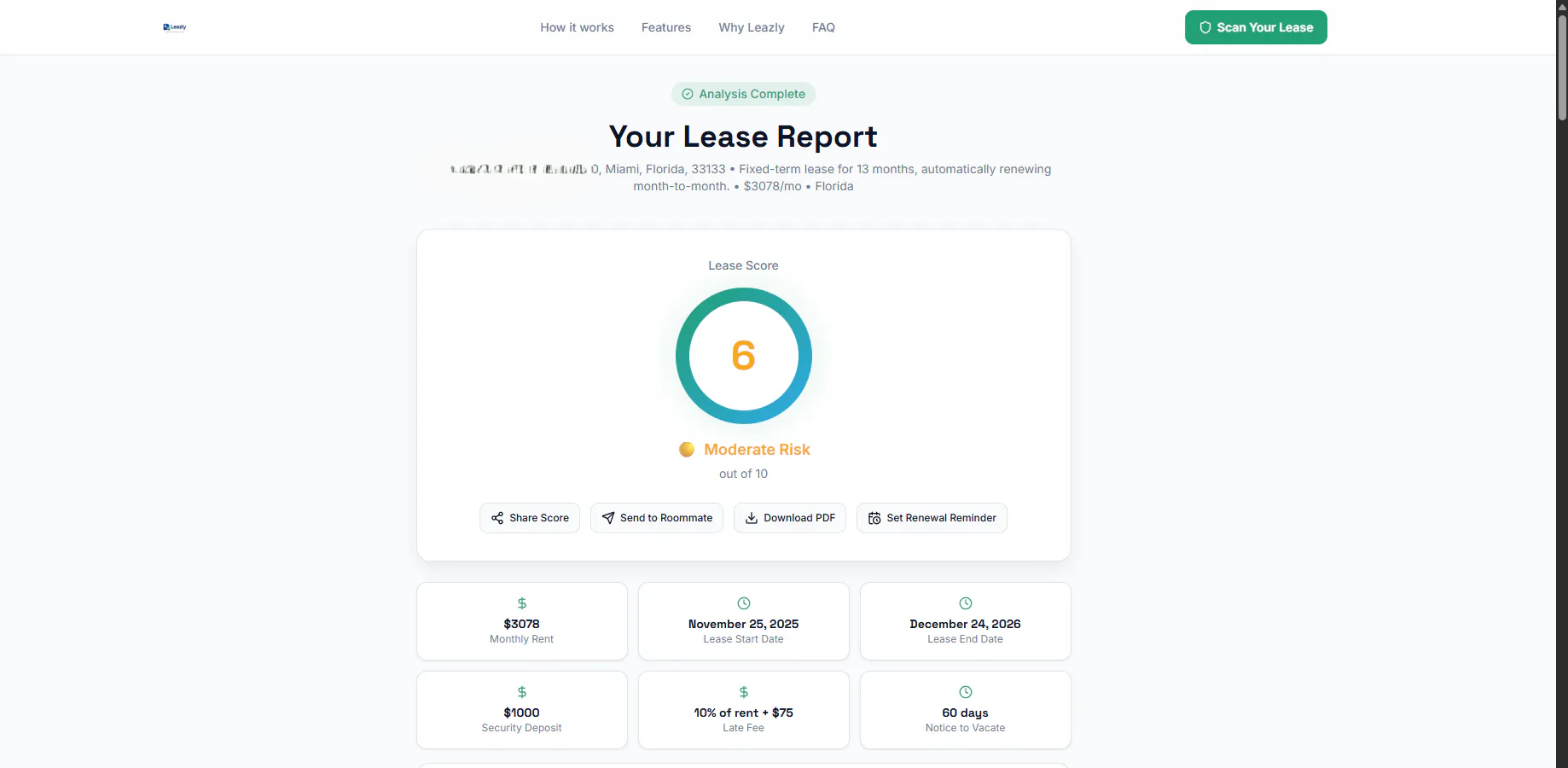This screenshot has height=768, width=1568.
Task: Click the Scan Your Lease button
Action: [1256, 27]
